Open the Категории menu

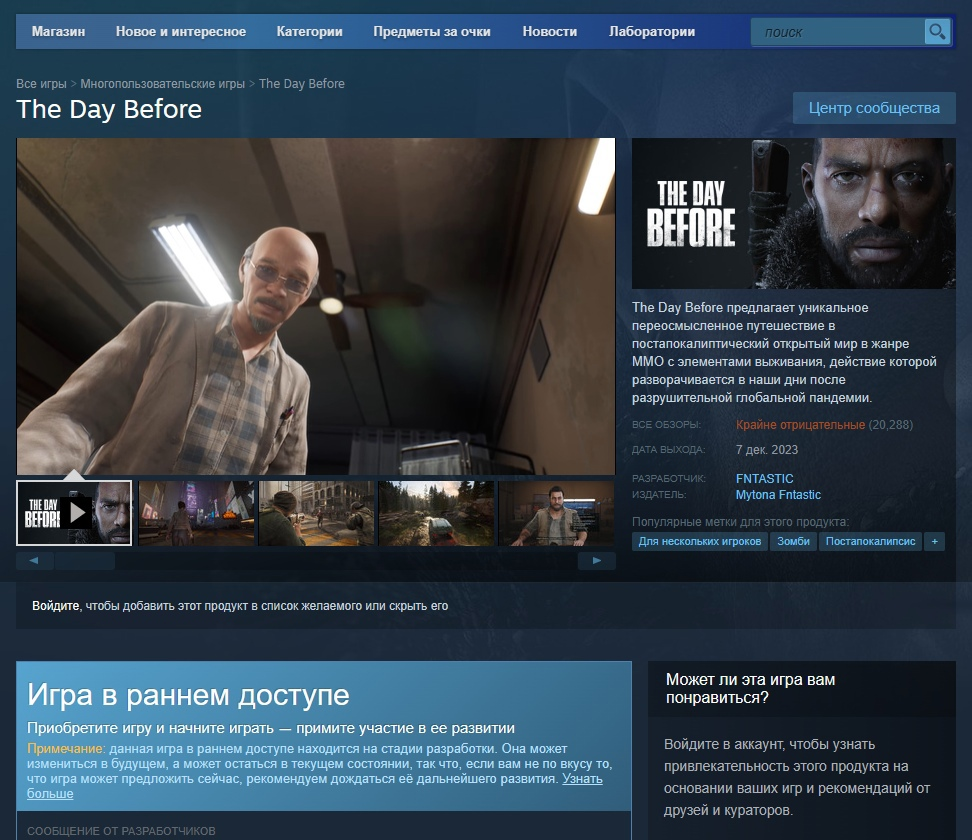[x=309, y=32]
